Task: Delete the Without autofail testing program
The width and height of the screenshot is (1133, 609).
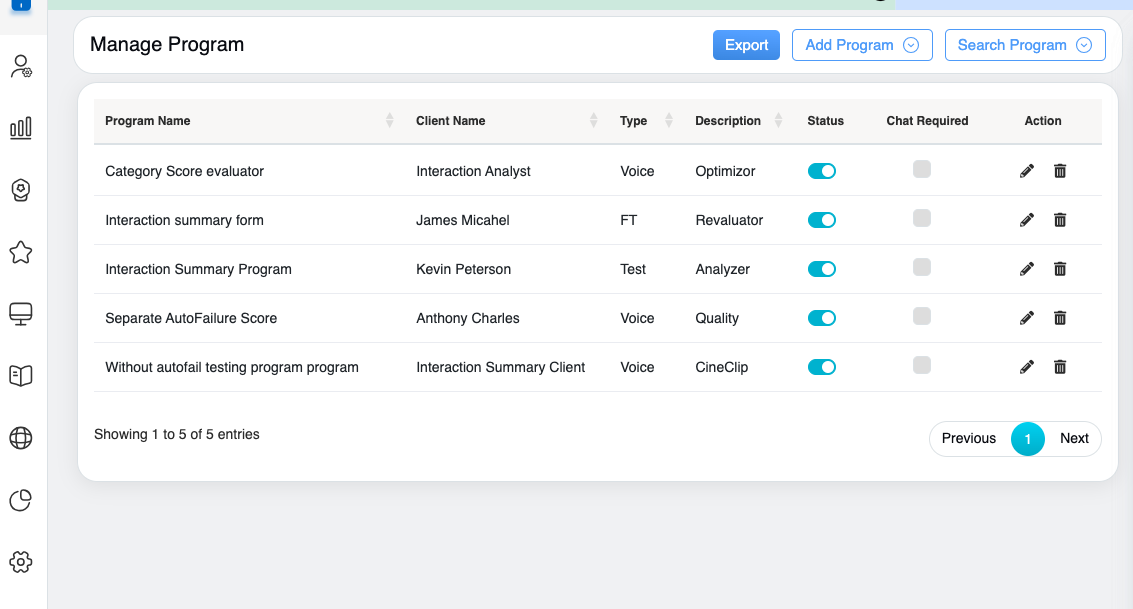Action: [x=1060, y=367]
